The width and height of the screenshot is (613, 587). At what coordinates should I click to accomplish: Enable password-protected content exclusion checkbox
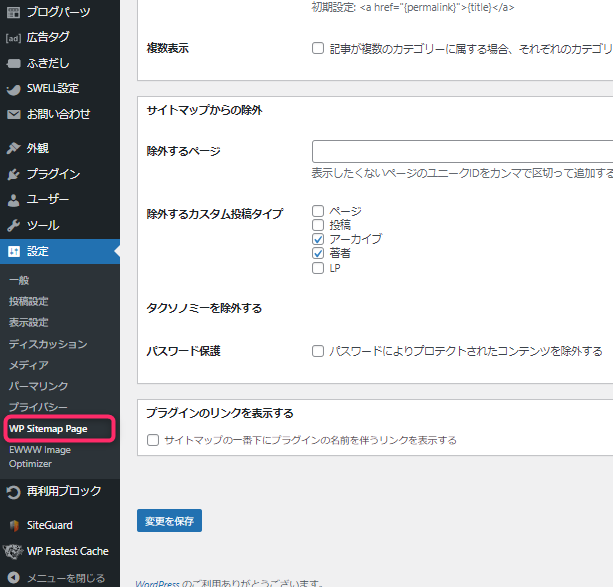tap(318, 351)
